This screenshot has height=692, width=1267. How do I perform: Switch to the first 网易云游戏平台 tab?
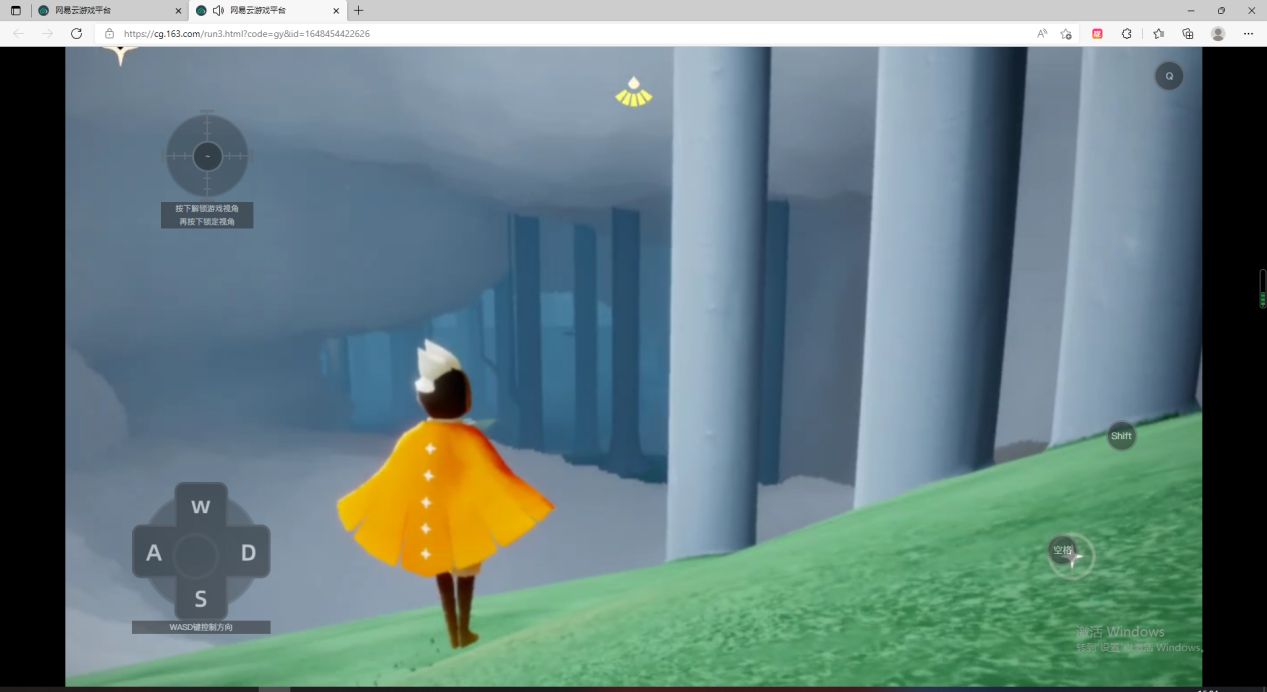point(108,10)
